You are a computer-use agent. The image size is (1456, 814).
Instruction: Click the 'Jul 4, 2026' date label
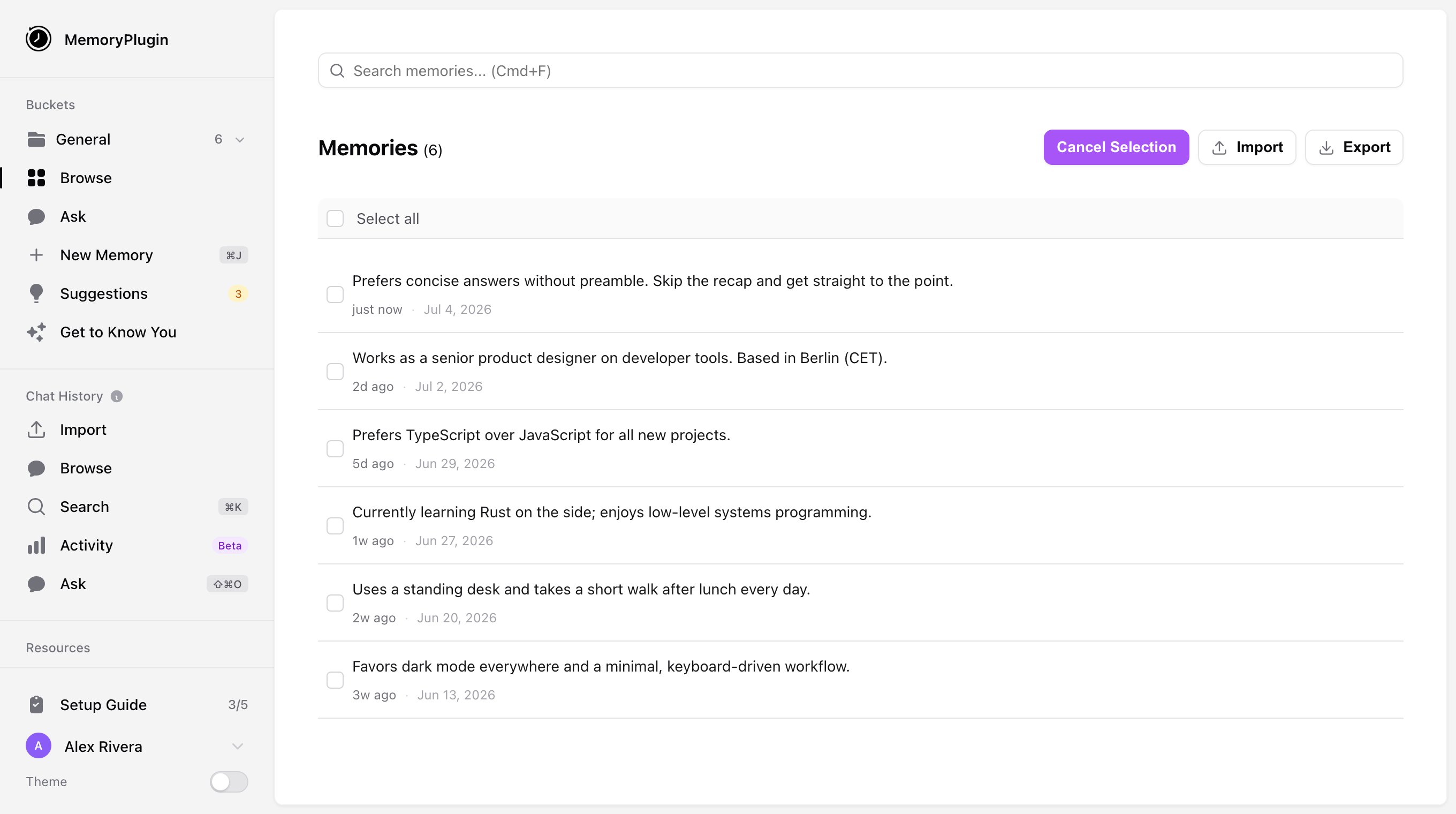(457, 309)
